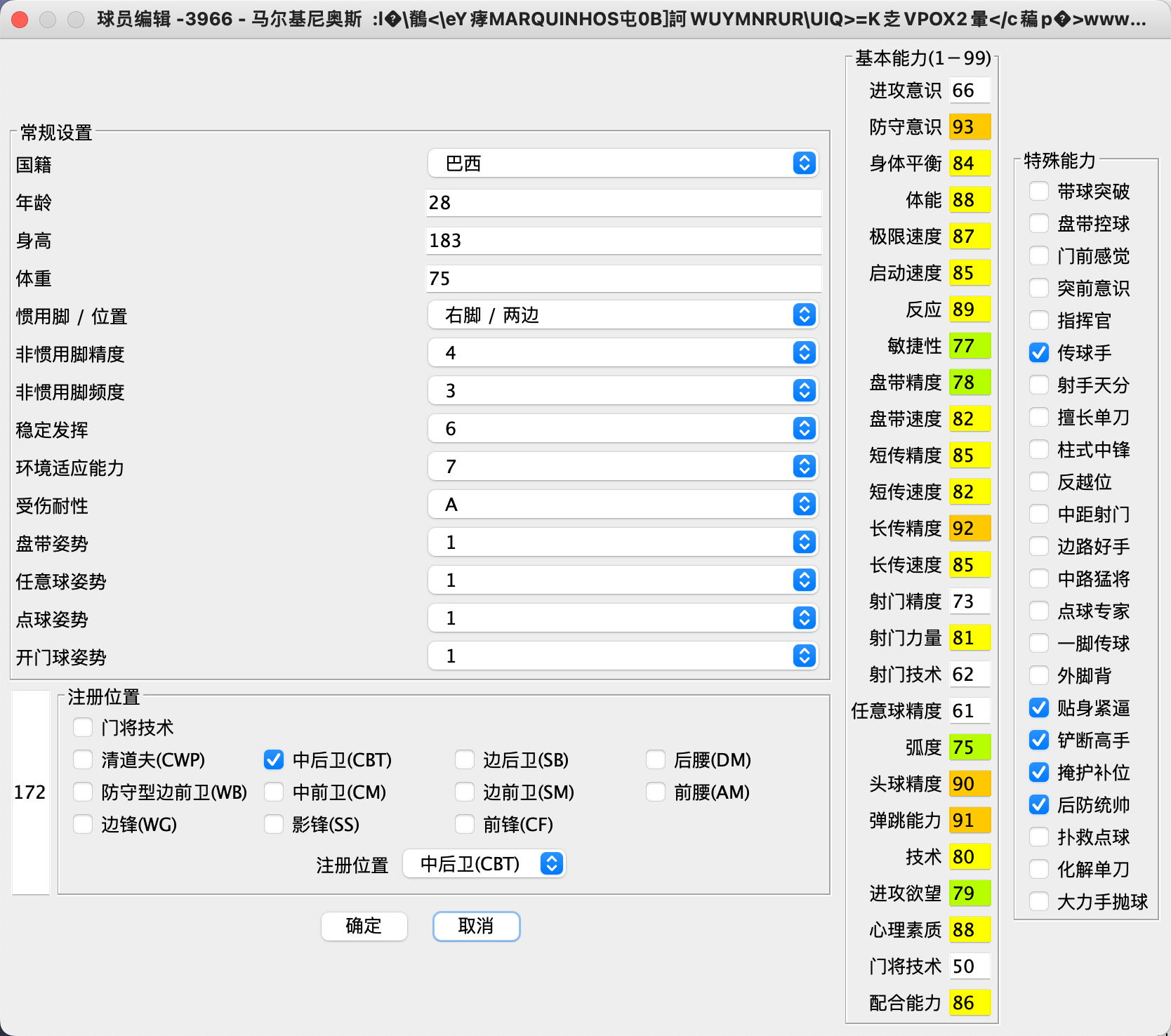This screenshot has height=1036, width=1171.
Task: Select the 身高 height field
Action: click(x=623, y=241)
